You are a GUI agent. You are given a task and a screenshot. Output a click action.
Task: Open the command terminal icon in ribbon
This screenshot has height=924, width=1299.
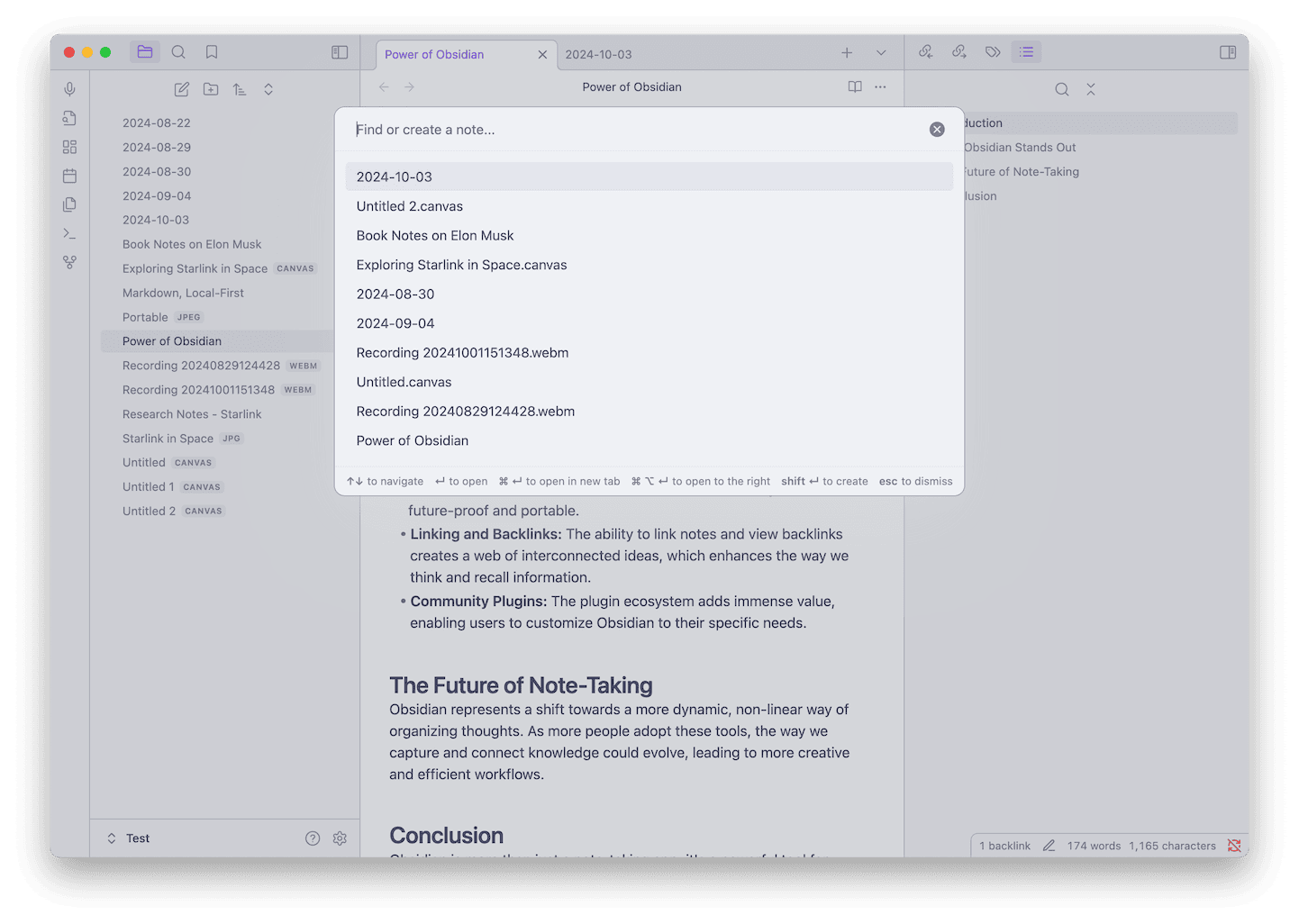tap(69, 233)
